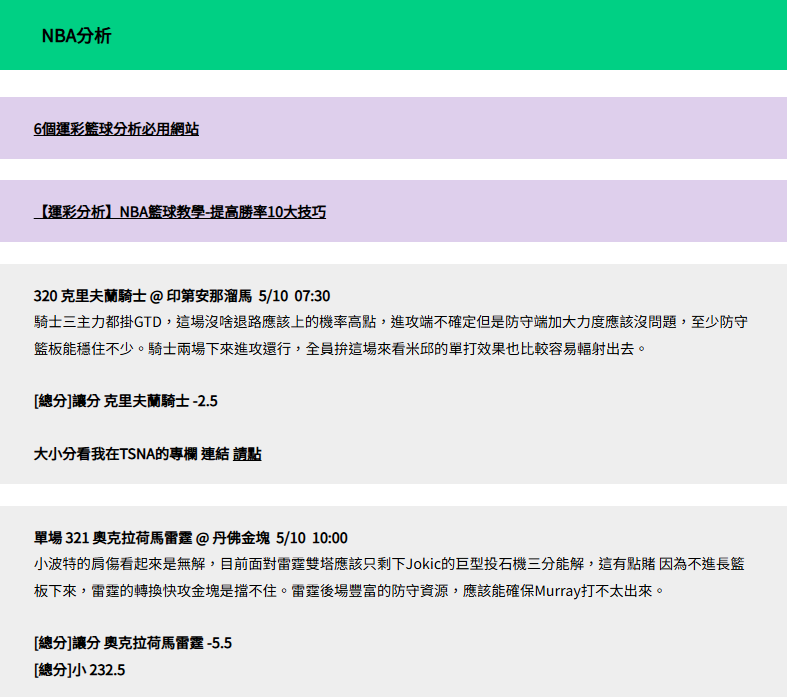
Task: Click the sentence starting 騎士三主力都掛GTD
Action: coord(390,322)
